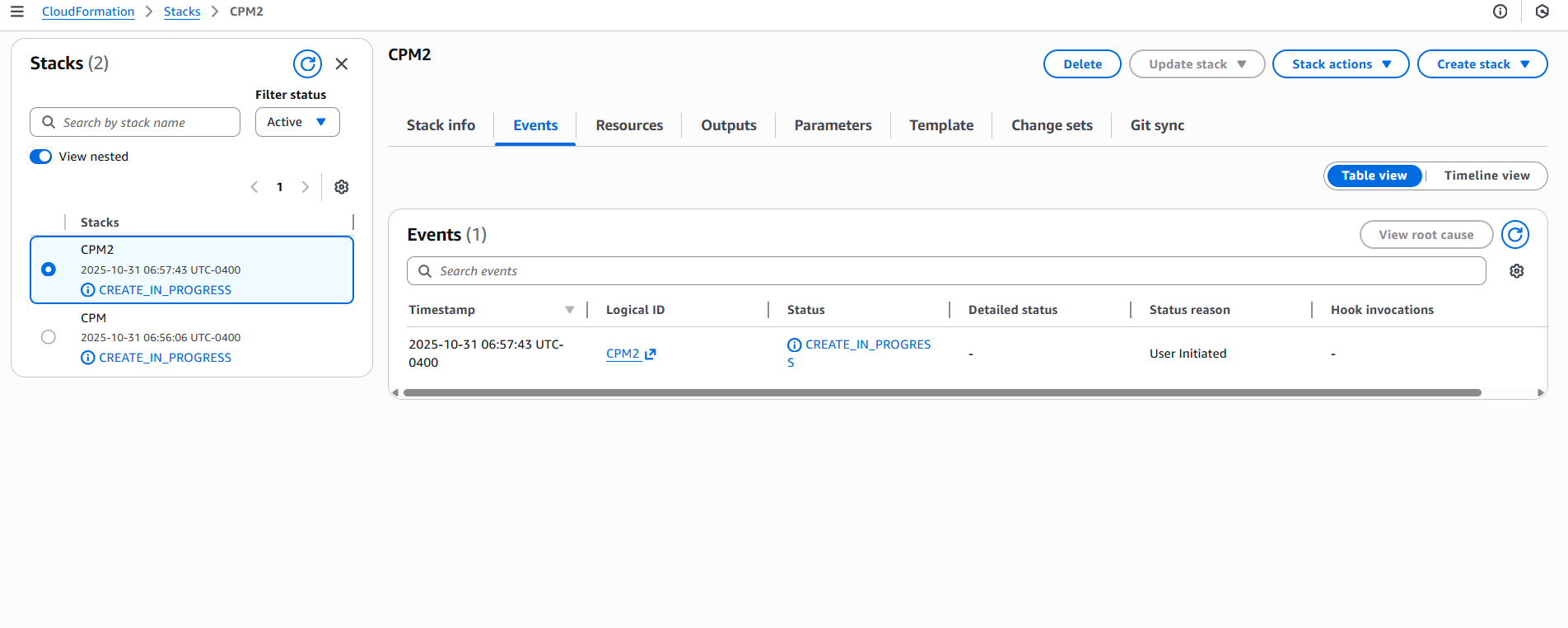Open the Template tab

click(941, 125)
